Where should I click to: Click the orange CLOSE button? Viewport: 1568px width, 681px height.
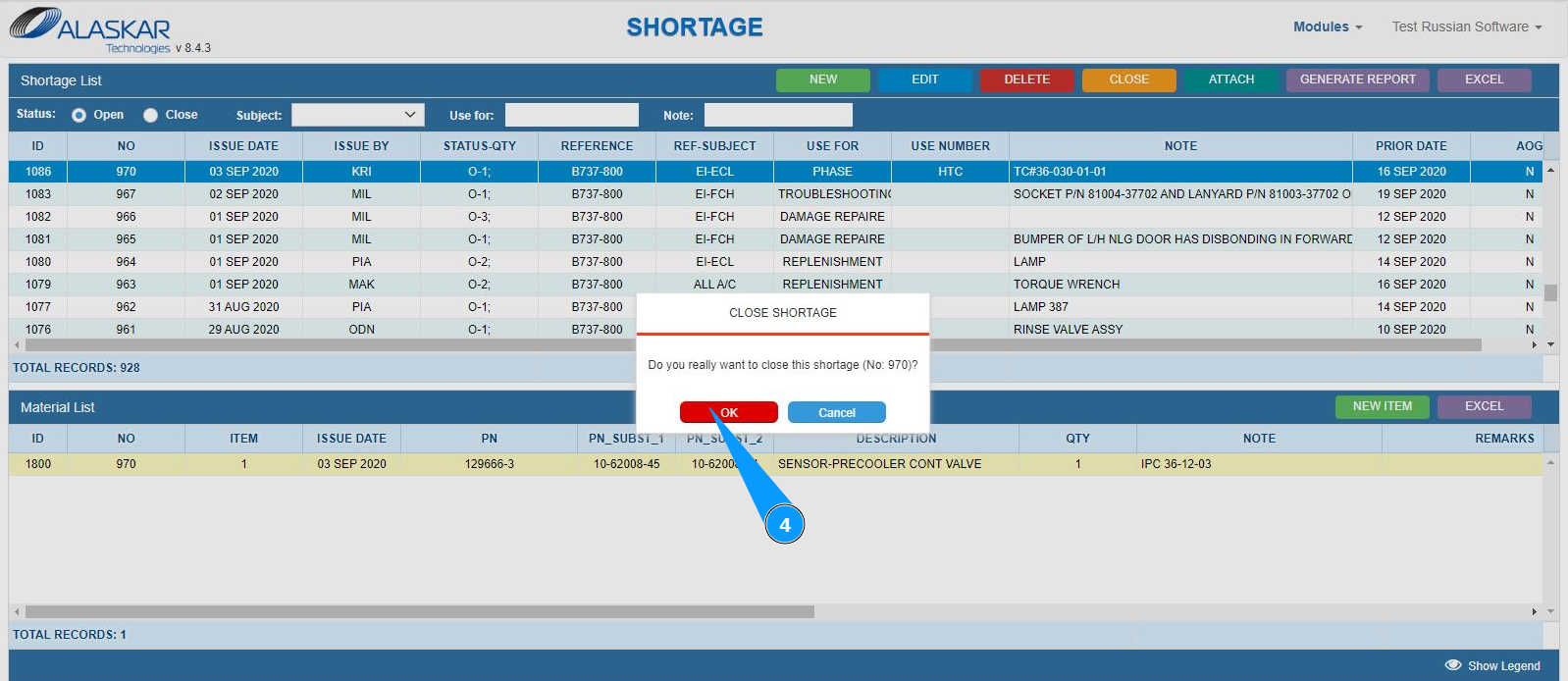pyautogui.click(x=1129, y=79)
